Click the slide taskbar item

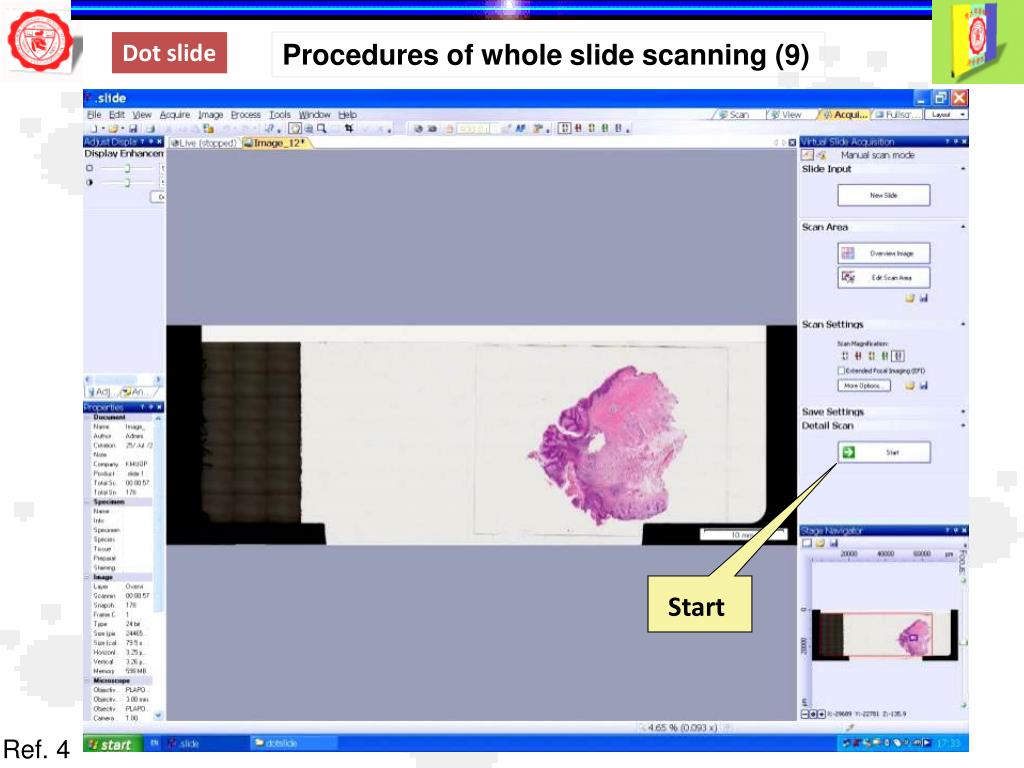[205, 743]
